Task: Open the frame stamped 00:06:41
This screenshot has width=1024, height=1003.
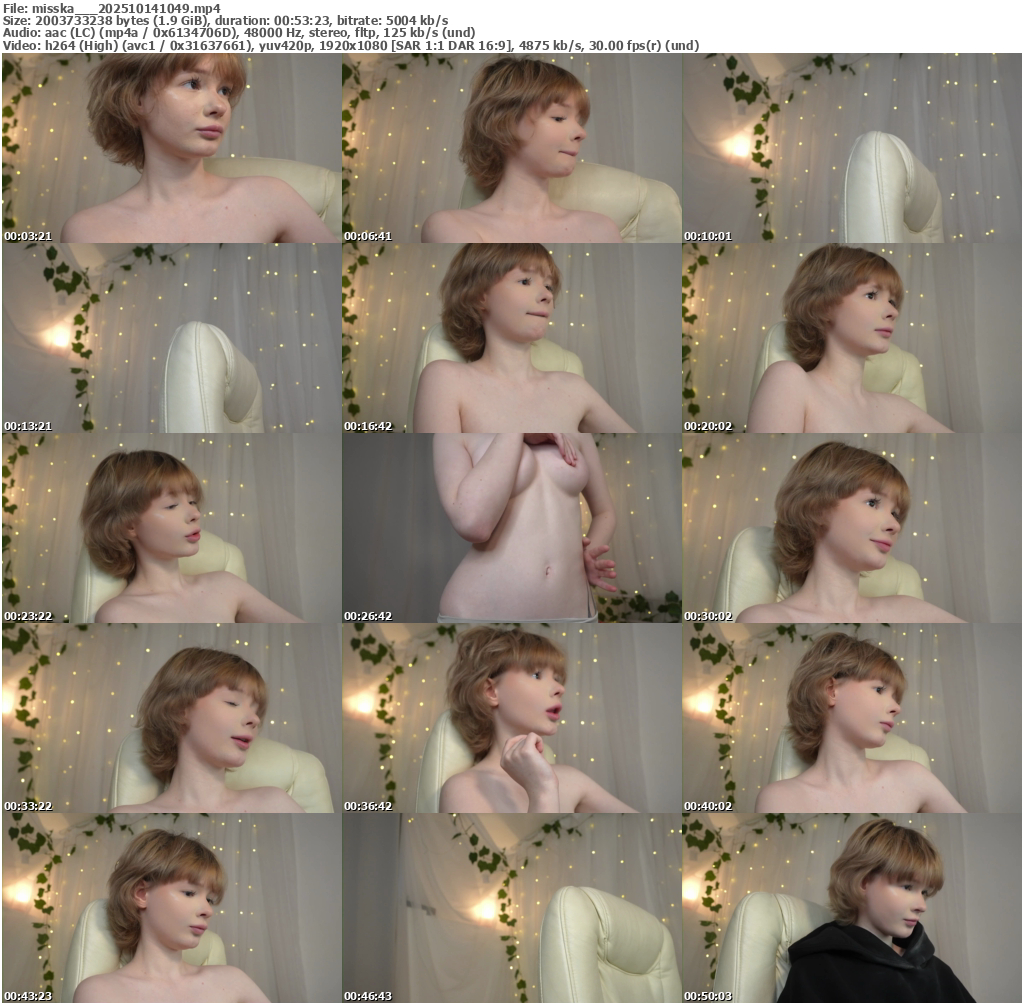Action: point(511,148)
